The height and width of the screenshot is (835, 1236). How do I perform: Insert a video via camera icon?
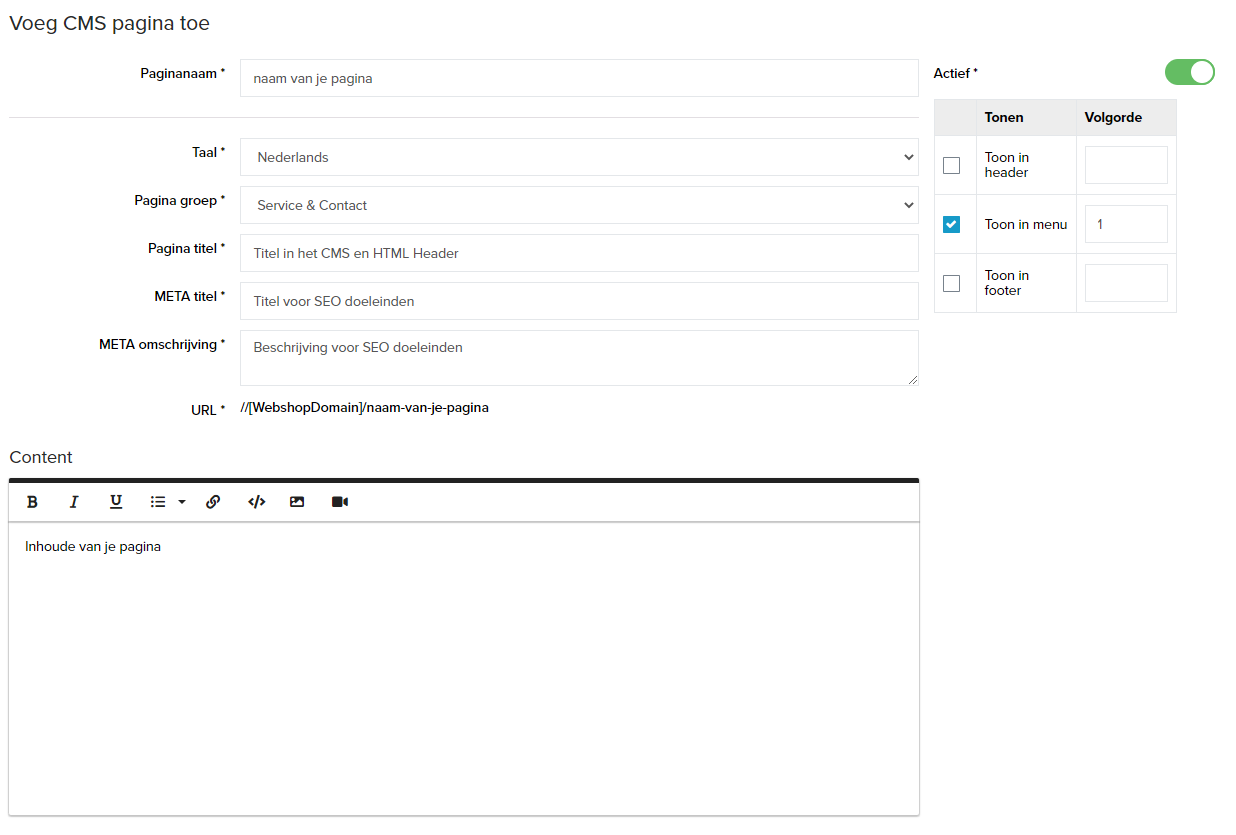pos(340,502)
